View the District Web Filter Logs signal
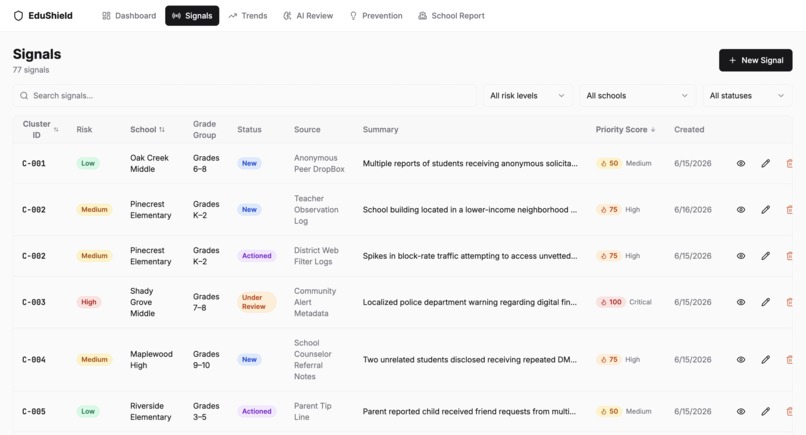The width and height of the screenshot is (806, 435). [x=741, y=256]
